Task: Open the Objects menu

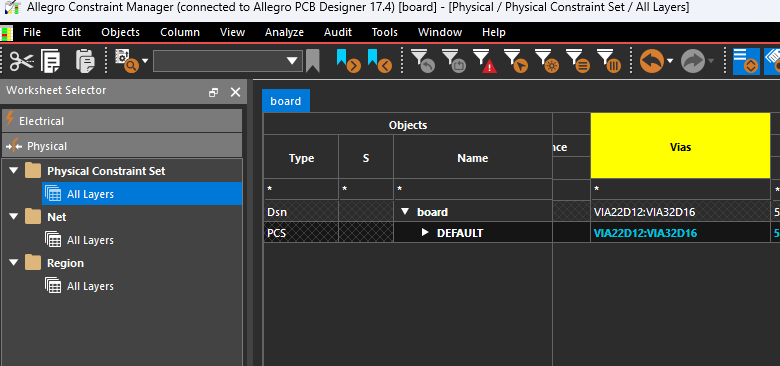Action: [x=120, y=32]
